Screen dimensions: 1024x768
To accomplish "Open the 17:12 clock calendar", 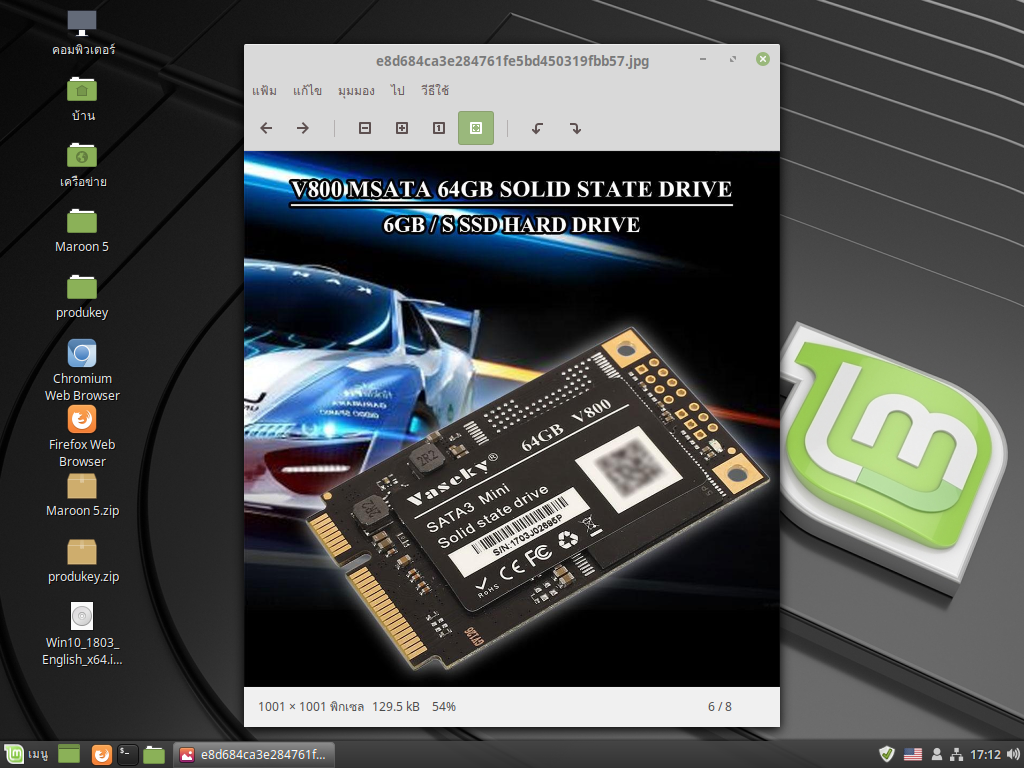I will click(x=985, y=754).
